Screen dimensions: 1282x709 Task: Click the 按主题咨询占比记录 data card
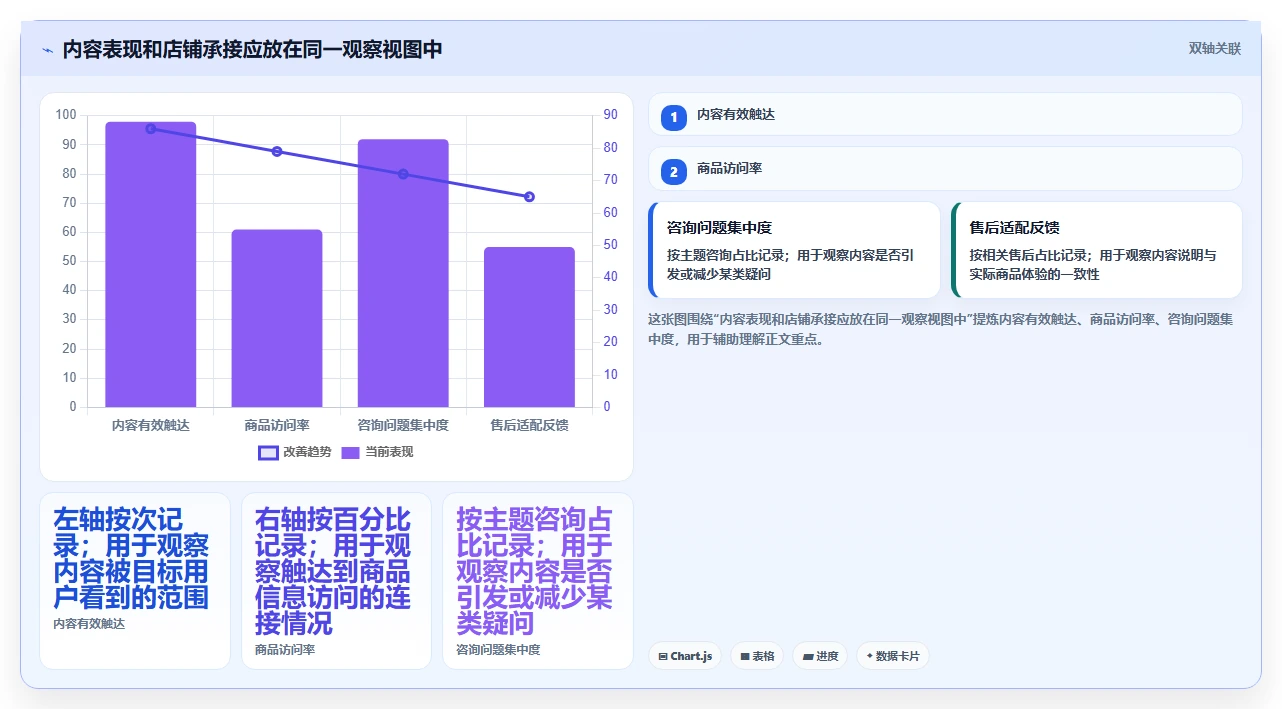point(538,581)
